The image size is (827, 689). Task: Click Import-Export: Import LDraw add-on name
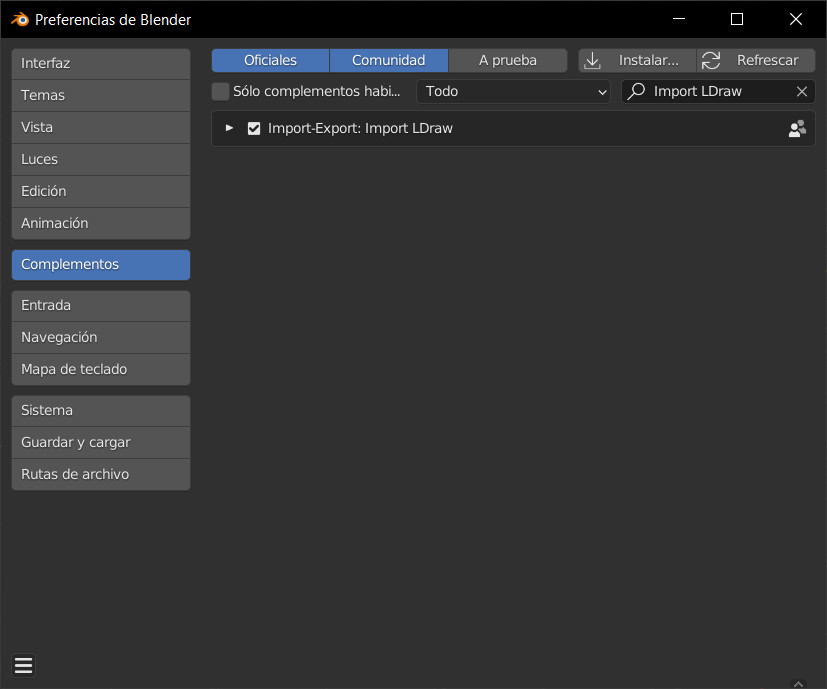pos(360,128)
